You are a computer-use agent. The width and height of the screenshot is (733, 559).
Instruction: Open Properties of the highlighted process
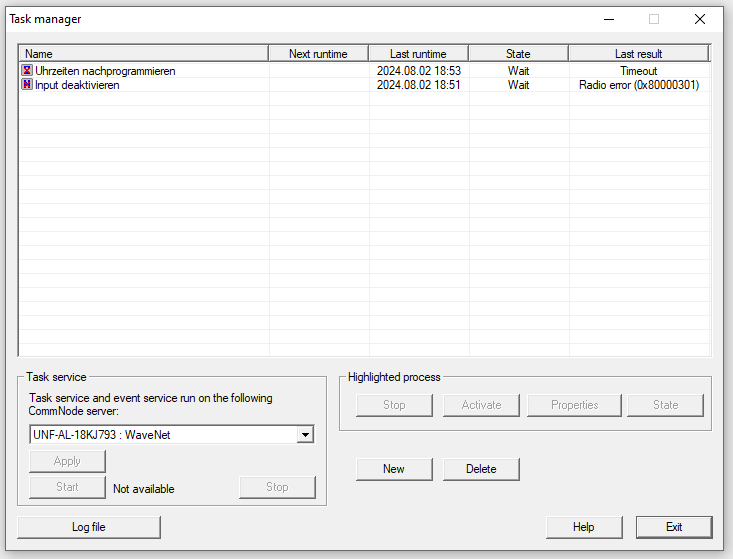tap(574, 405)
